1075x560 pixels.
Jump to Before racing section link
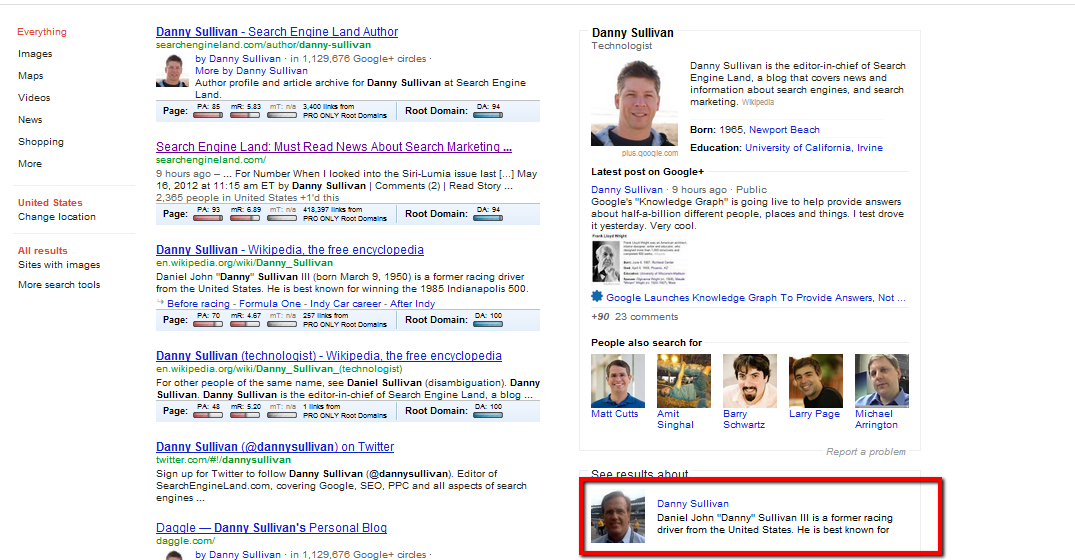click(x=198, y=304)
